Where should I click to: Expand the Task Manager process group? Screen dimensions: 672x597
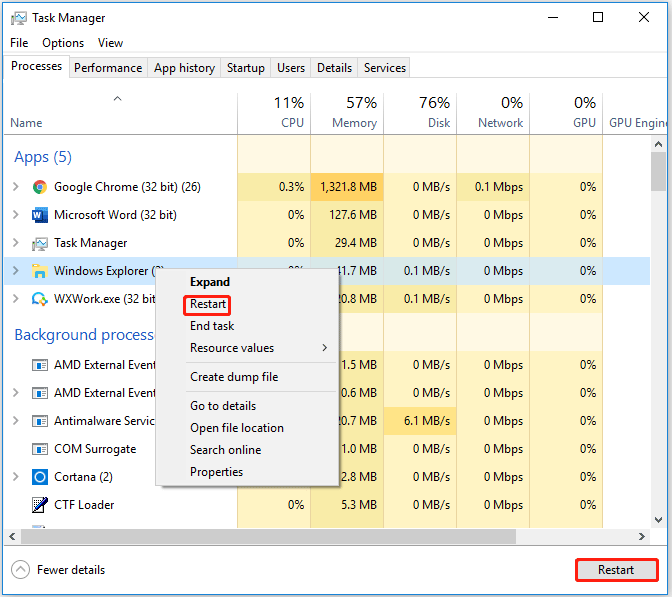tap(16, 243)
